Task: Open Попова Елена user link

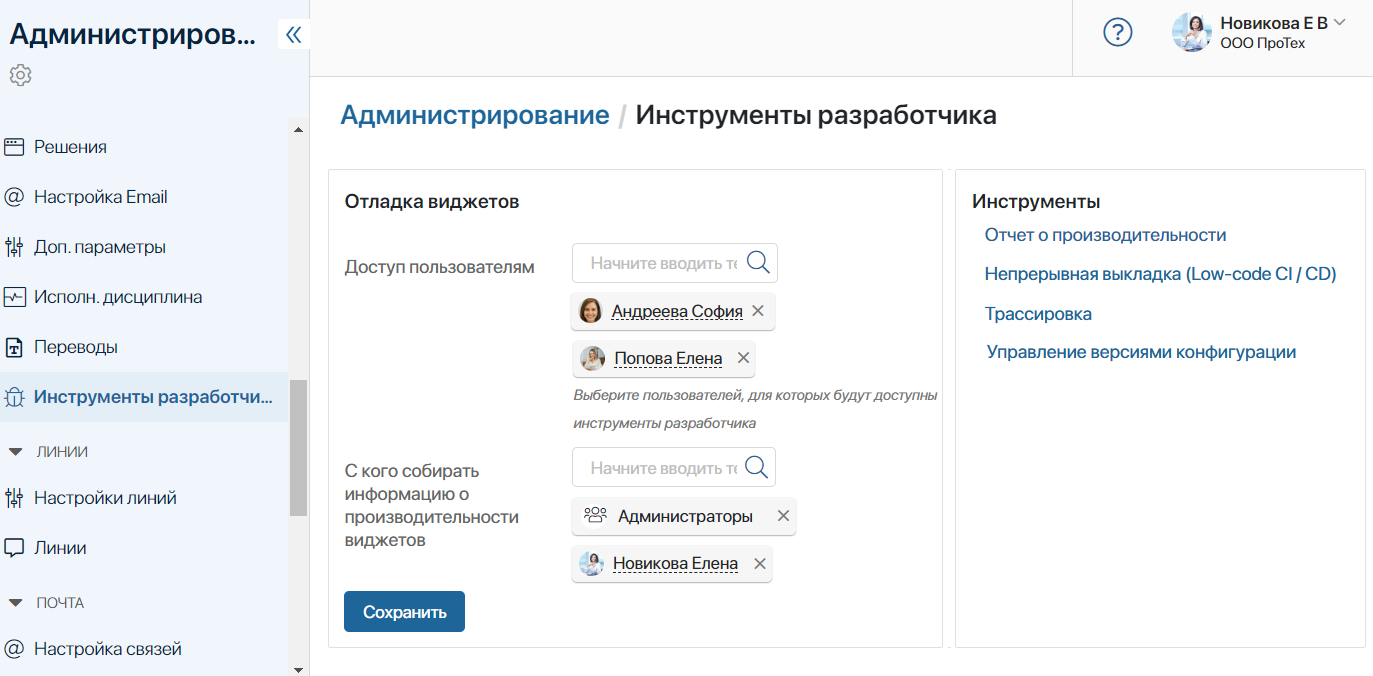Action: [668, 358]
